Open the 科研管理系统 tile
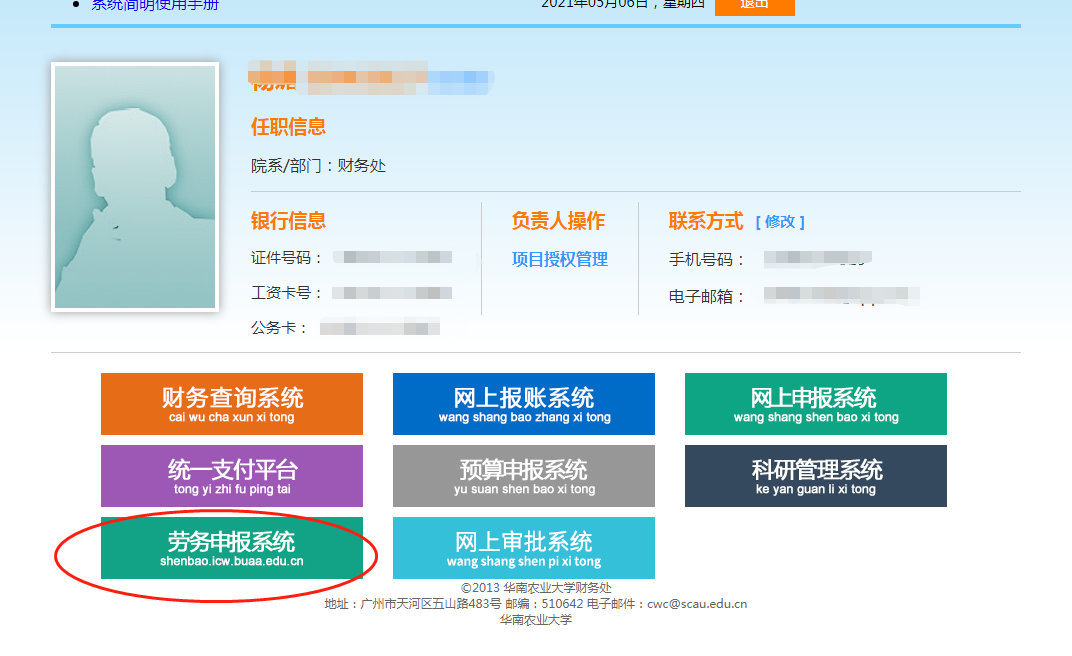This screenshot has height=656, width=1072. pos(816,476)
